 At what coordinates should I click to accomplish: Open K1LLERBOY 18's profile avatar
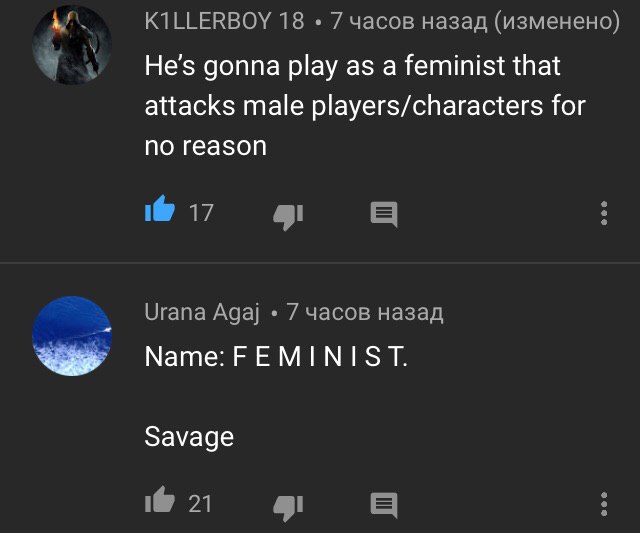(x=72, y=45)
